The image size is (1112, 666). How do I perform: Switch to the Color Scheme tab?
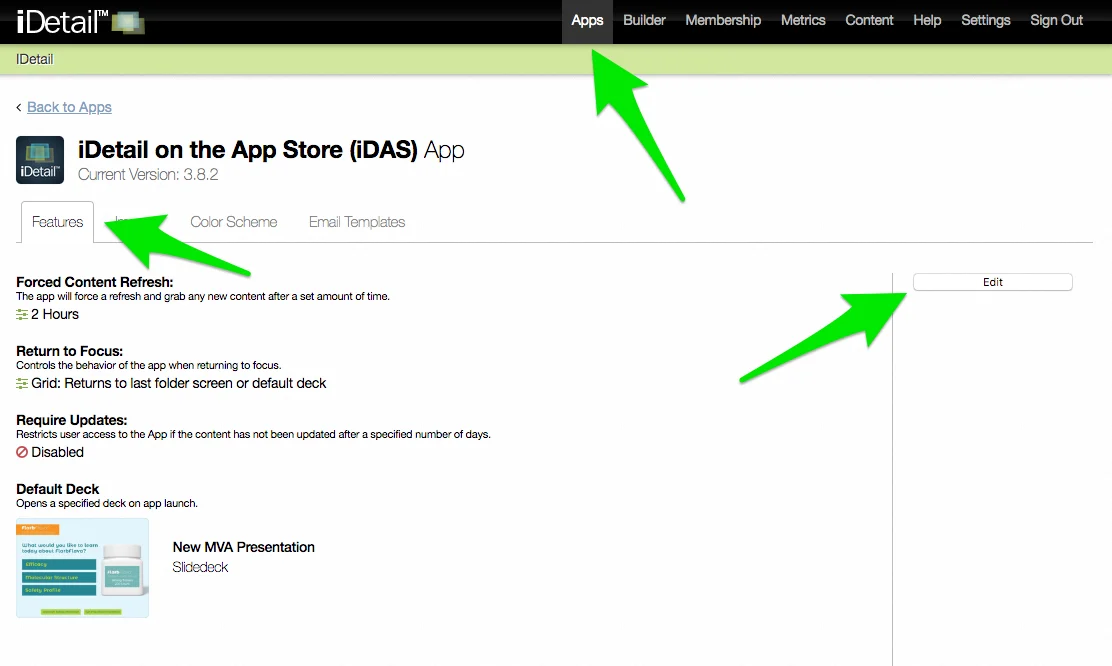233,222
